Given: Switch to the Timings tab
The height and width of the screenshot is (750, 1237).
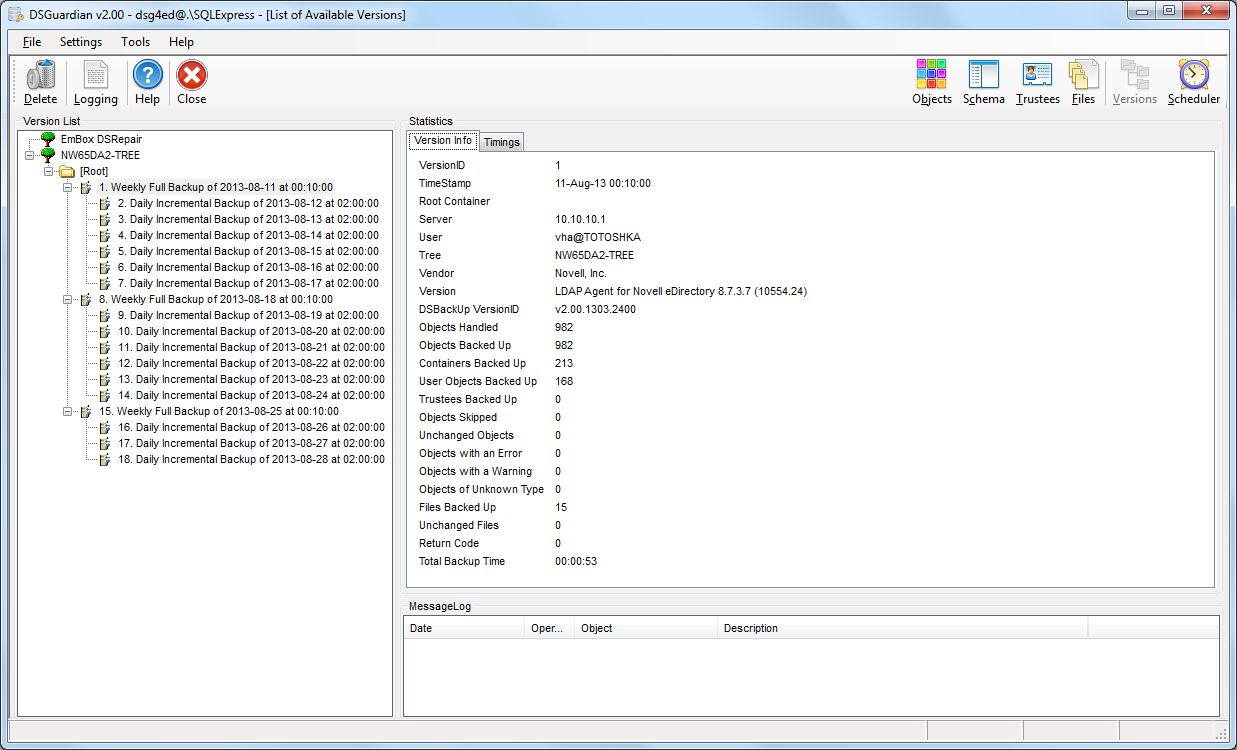Looking at the screenshot, I should tap(501, 142).
